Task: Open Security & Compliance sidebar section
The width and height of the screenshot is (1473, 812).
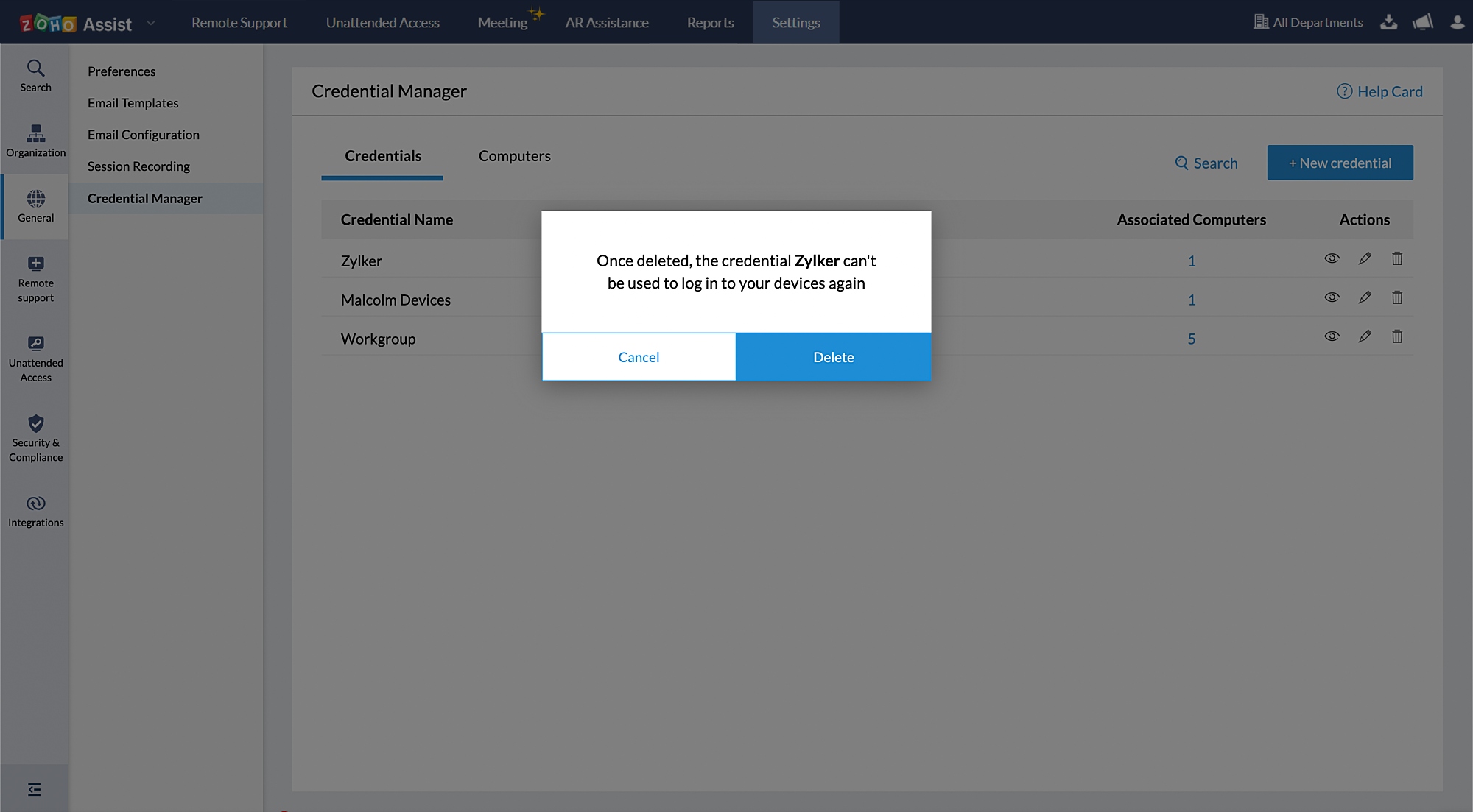Action: (x=35, y=438)
